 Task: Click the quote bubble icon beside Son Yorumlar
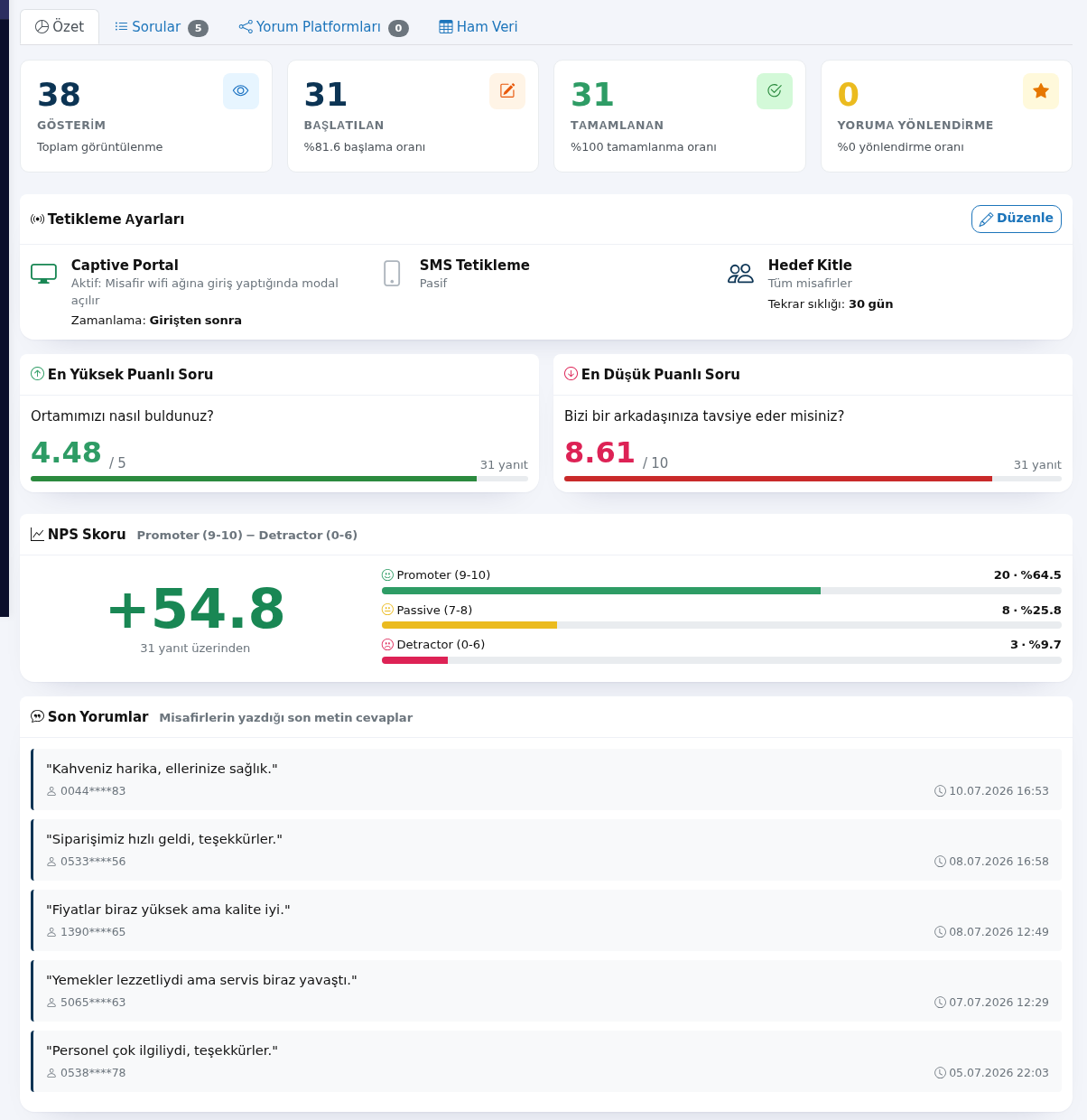[x=38, y=716]
